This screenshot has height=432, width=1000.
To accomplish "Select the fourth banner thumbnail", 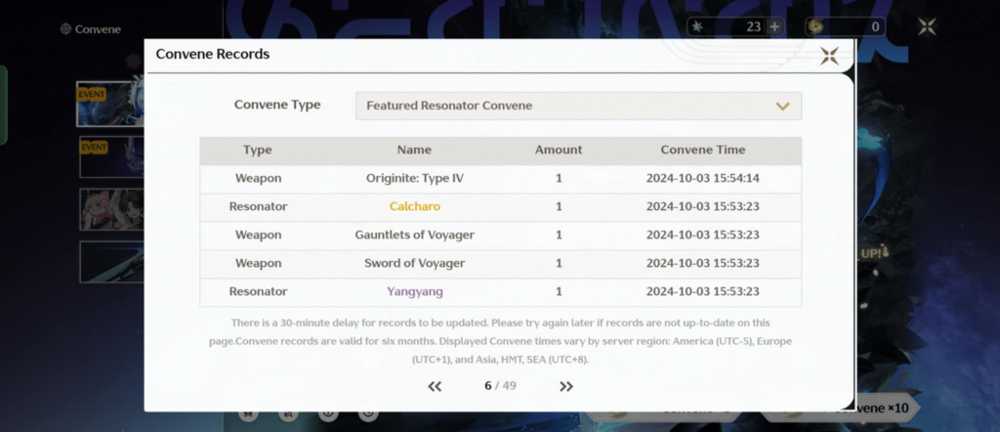I will pos(110,262).
